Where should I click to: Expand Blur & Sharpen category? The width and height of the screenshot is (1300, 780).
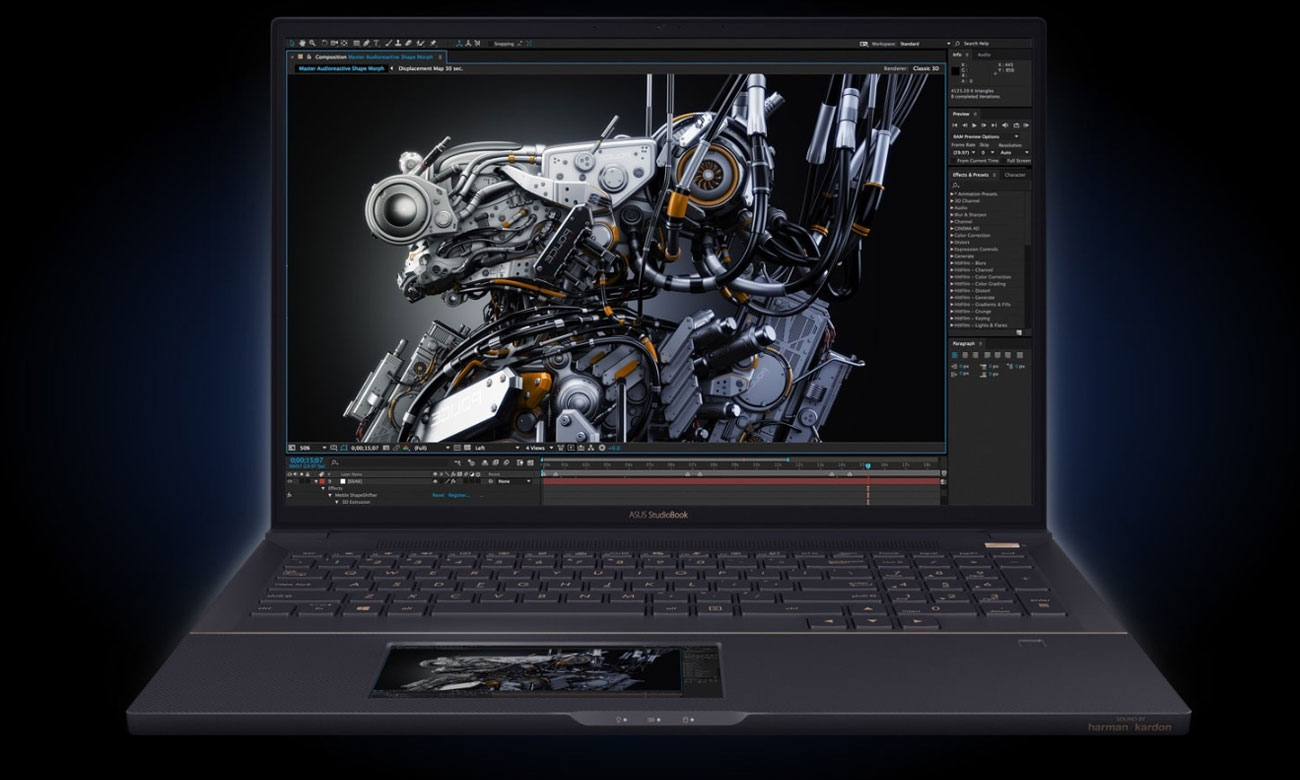[x=952, y=215]
